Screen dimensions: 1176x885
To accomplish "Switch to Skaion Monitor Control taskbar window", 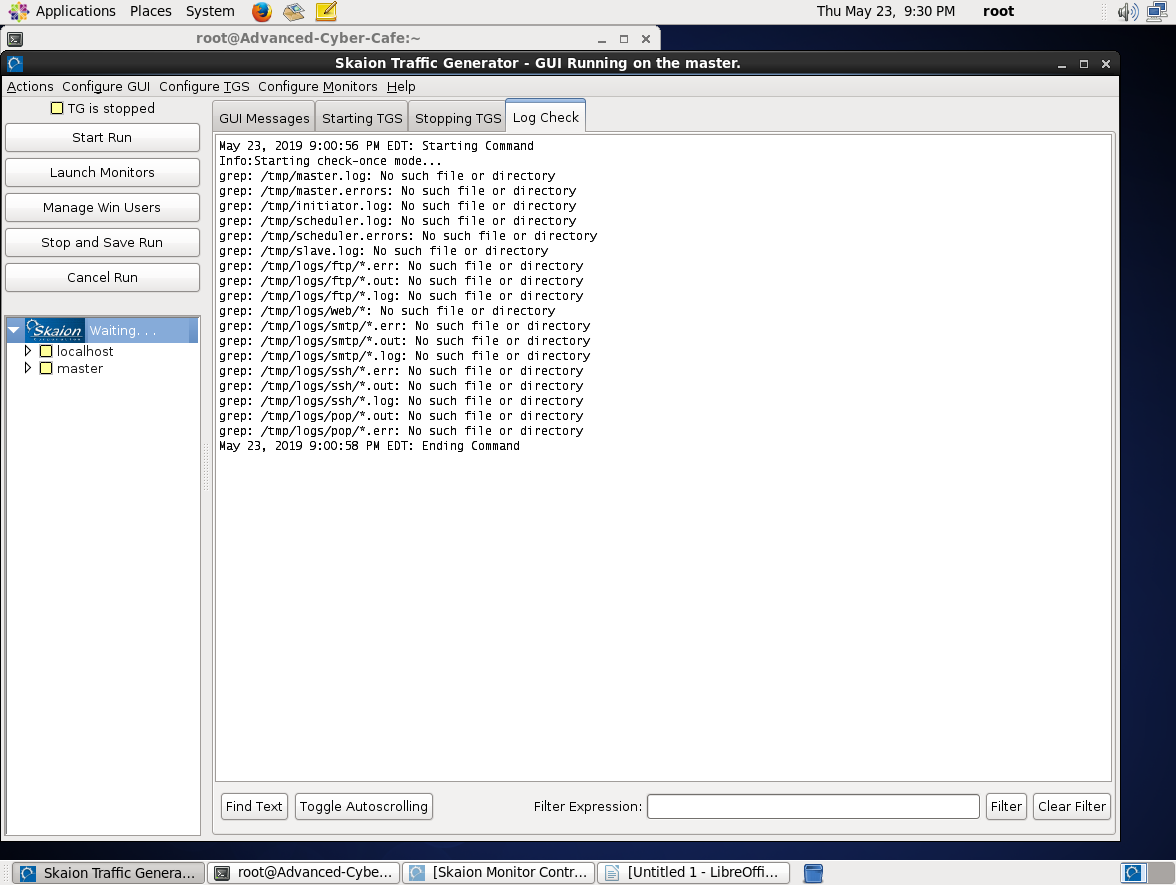I will [499, 872].
